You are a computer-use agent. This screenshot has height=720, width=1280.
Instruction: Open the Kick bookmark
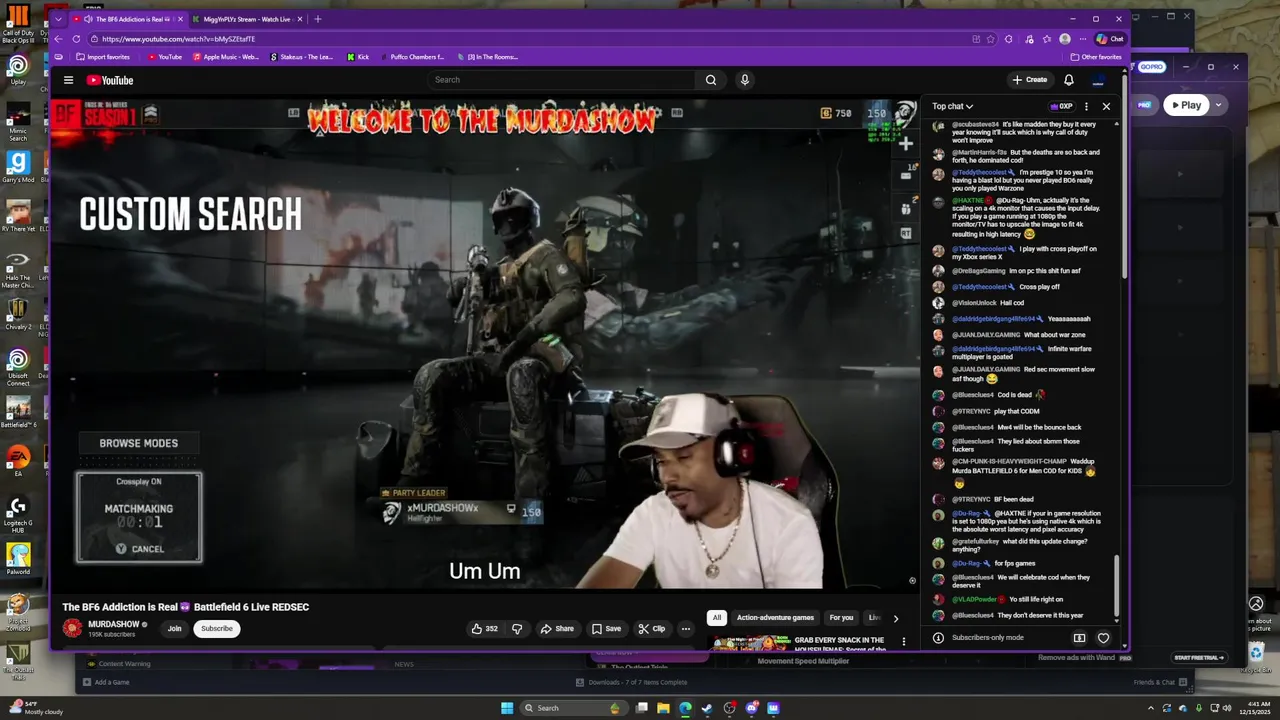pyautogui.click(x=358, y=57)
